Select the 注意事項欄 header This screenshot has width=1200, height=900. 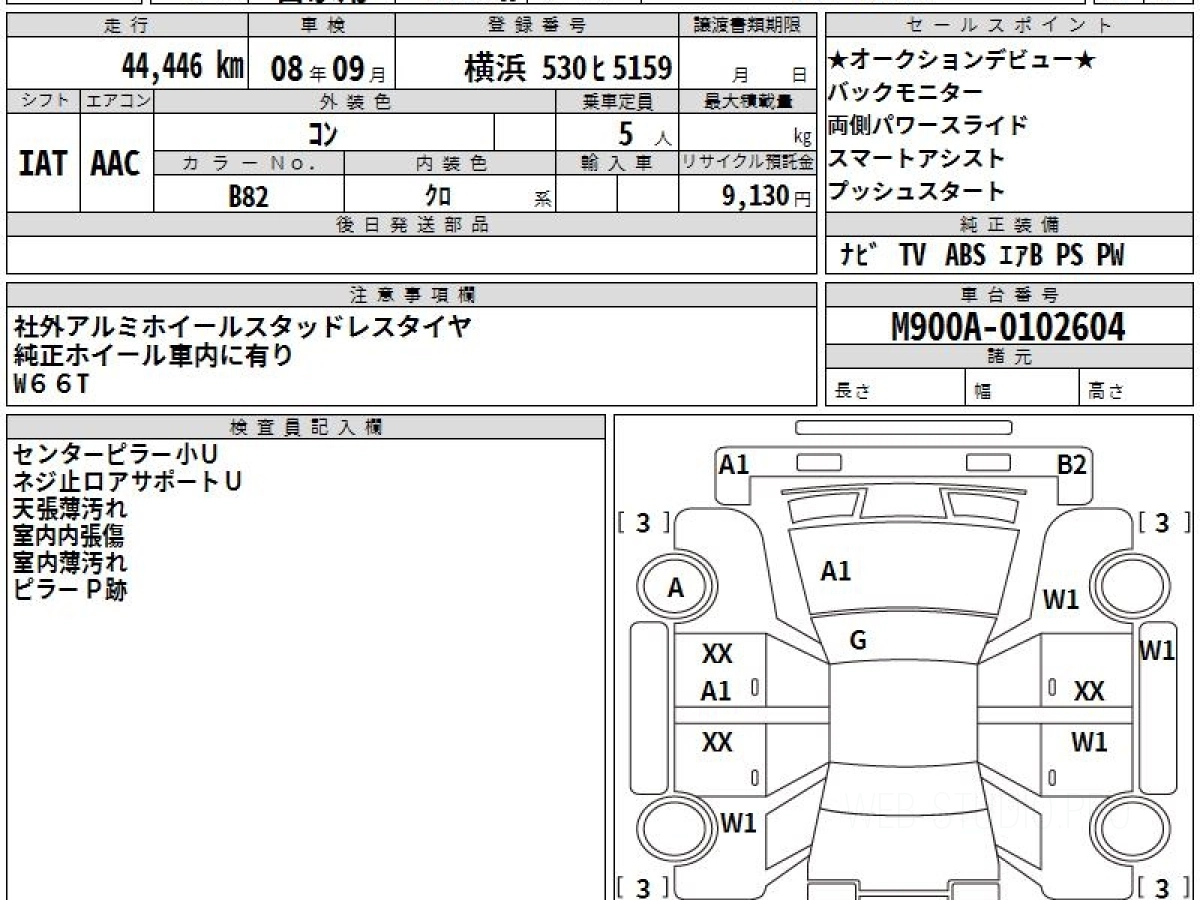[412, 295]
